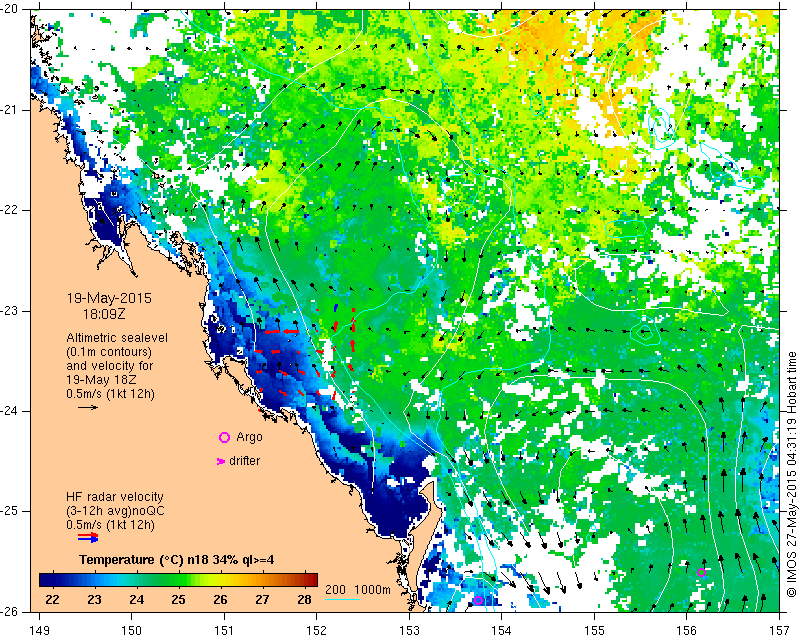Click latitude axis label -26

tap(9, 611)
